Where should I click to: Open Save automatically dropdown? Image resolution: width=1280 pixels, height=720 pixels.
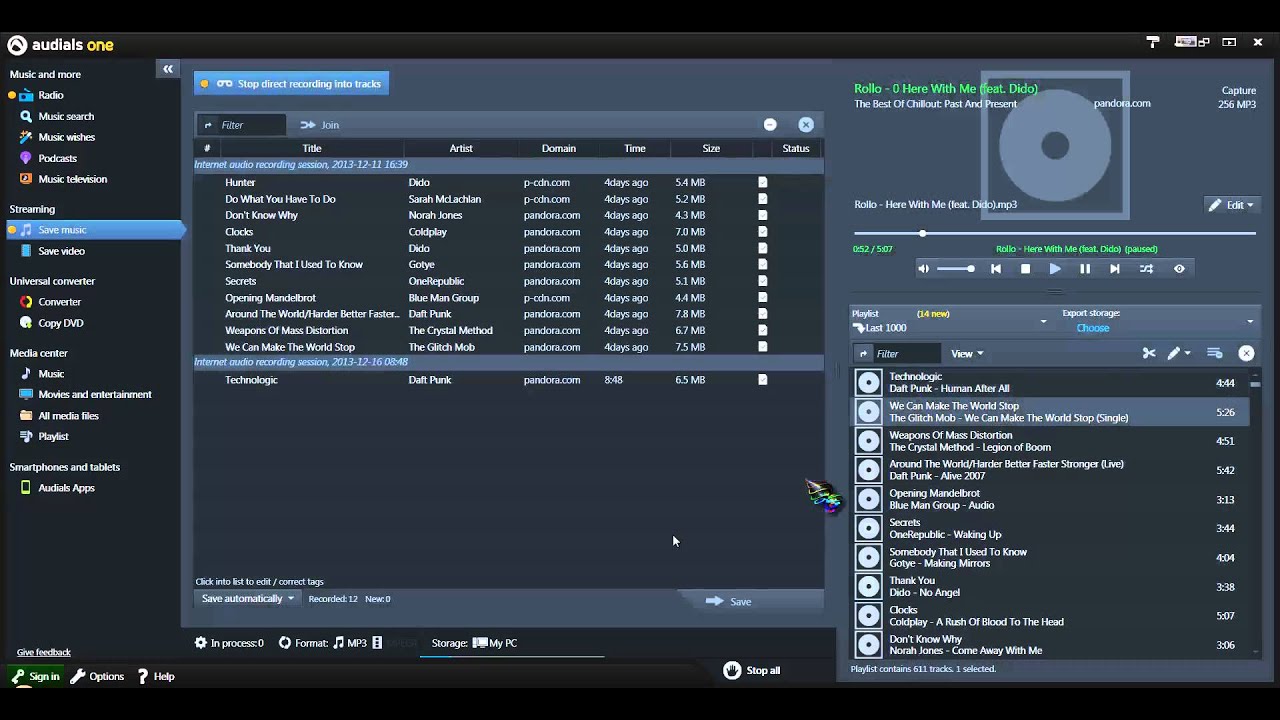pyautogui.click(x=247, y=599)
